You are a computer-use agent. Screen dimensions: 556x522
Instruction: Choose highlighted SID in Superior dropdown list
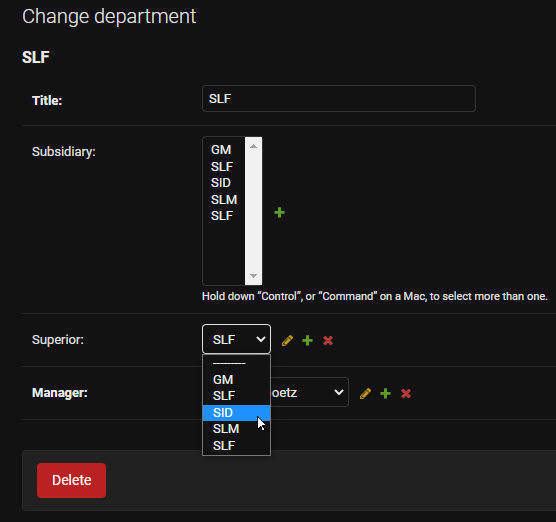click(236, 413)
